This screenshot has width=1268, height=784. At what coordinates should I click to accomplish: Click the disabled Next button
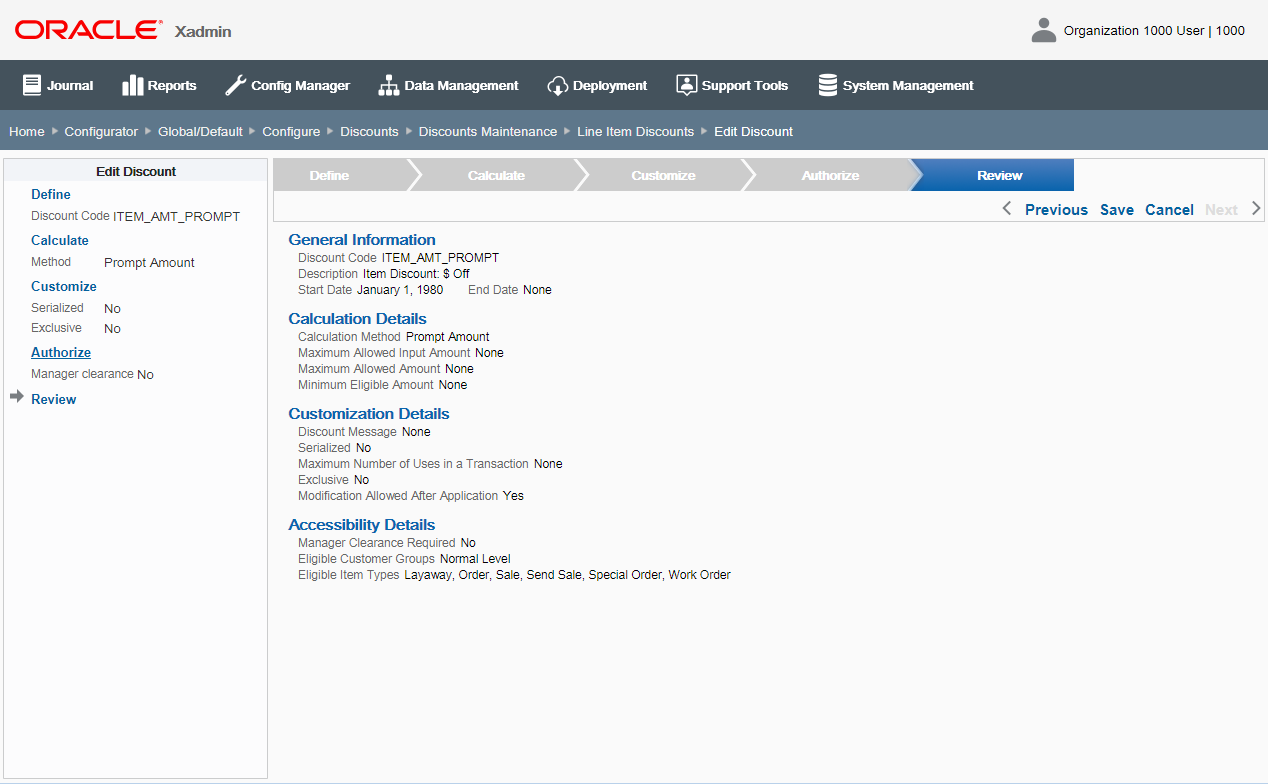pyautogui.click(x=1221, y=209)
